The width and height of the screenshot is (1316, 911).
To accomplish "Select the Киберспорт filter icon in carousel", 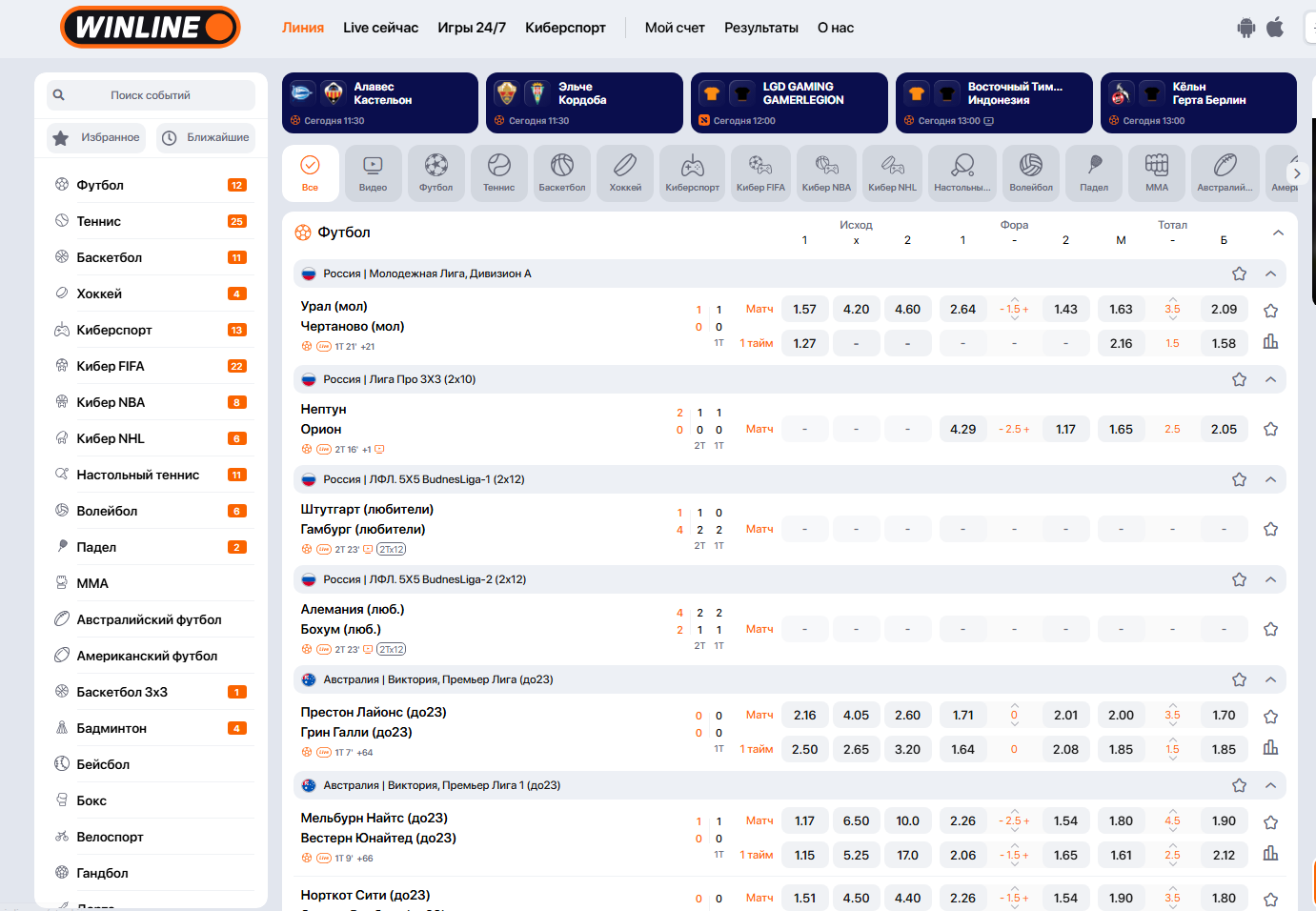I will tap(693, 173).
